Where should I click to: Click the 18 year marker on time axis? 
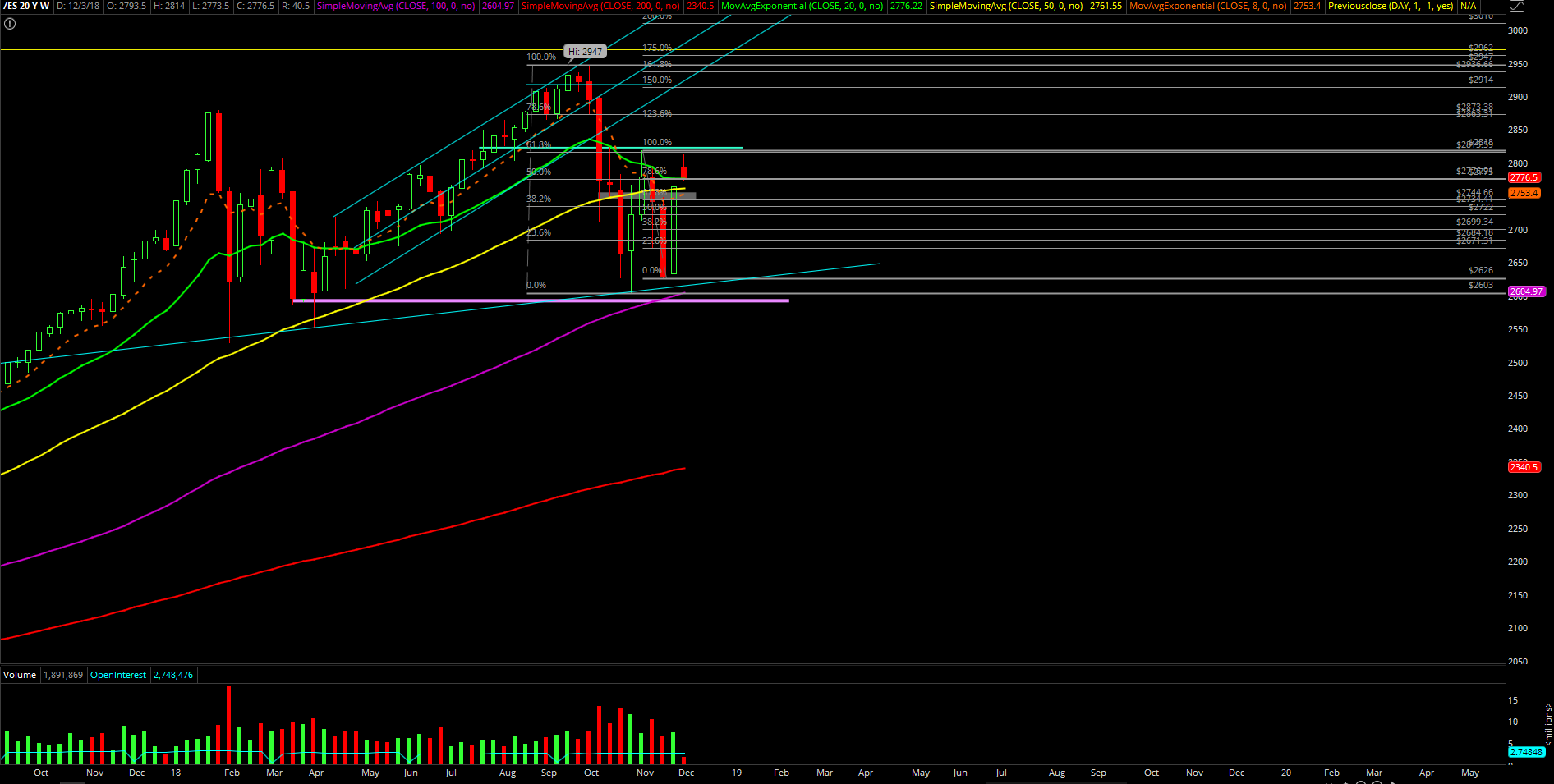[176, 773]
